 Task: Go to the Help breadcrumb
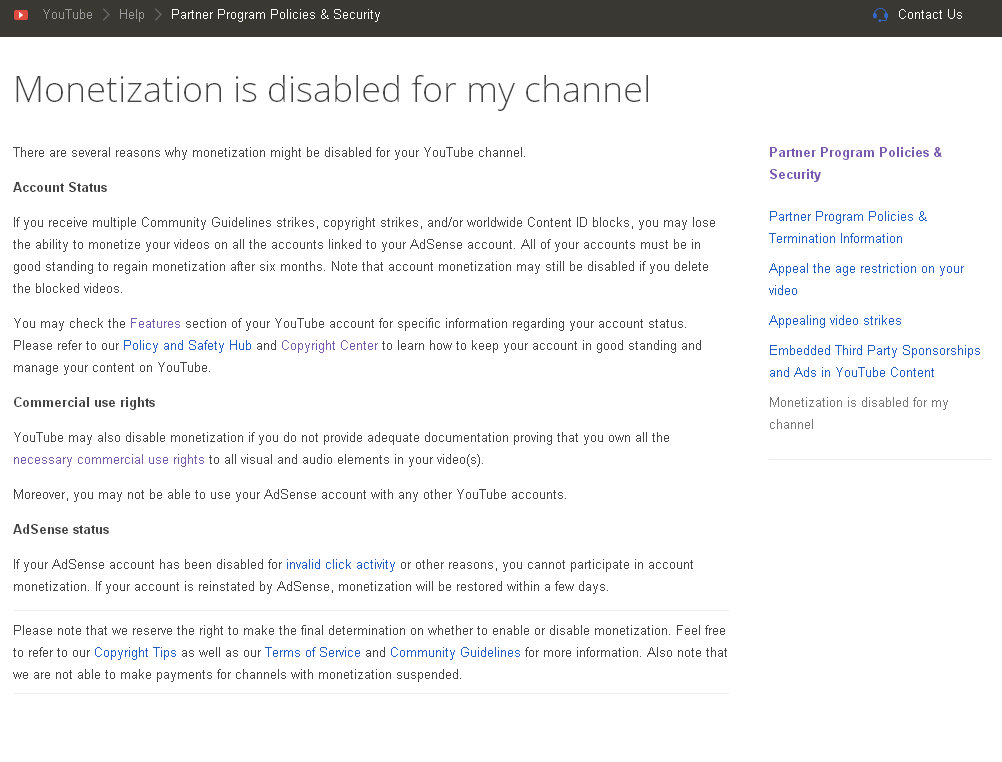[x=132, y=15]
